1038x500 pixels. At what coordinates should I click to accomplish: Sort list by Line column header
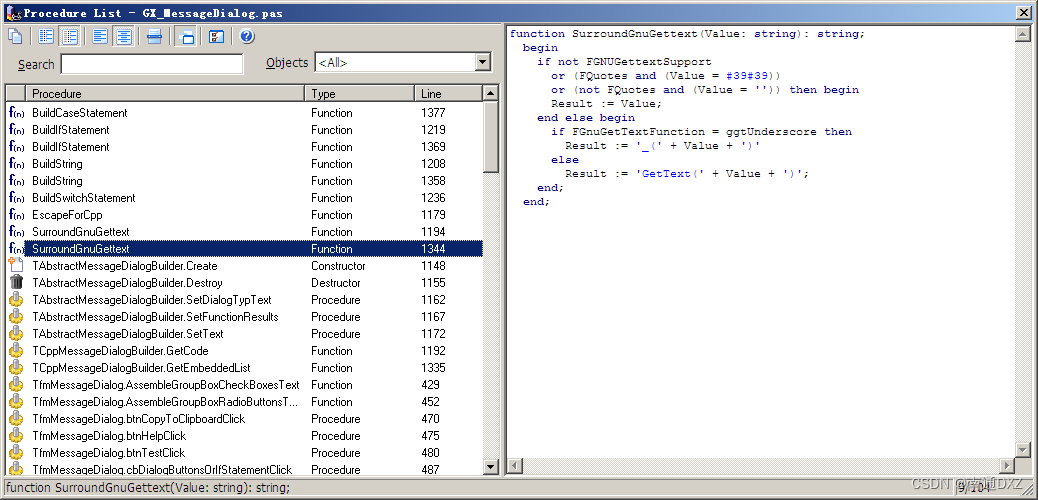pyautogui.click(x=448, y=93)
